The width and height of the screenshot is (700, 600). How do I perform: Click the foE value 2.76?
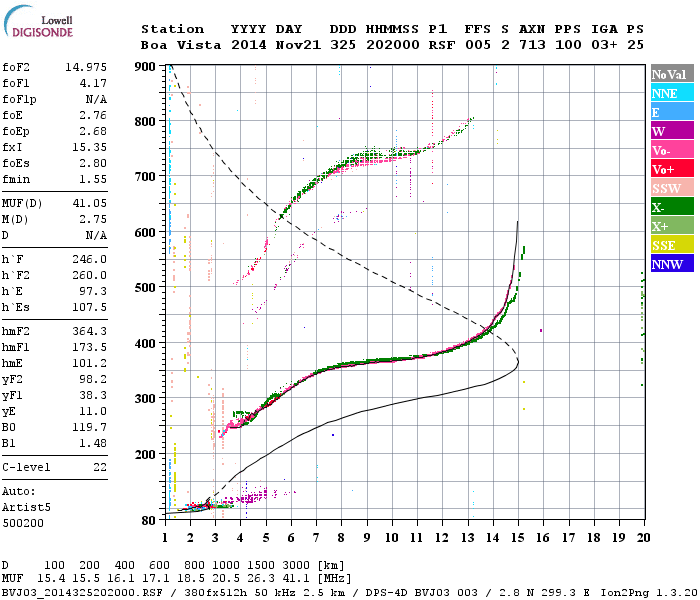click(93, 115)
